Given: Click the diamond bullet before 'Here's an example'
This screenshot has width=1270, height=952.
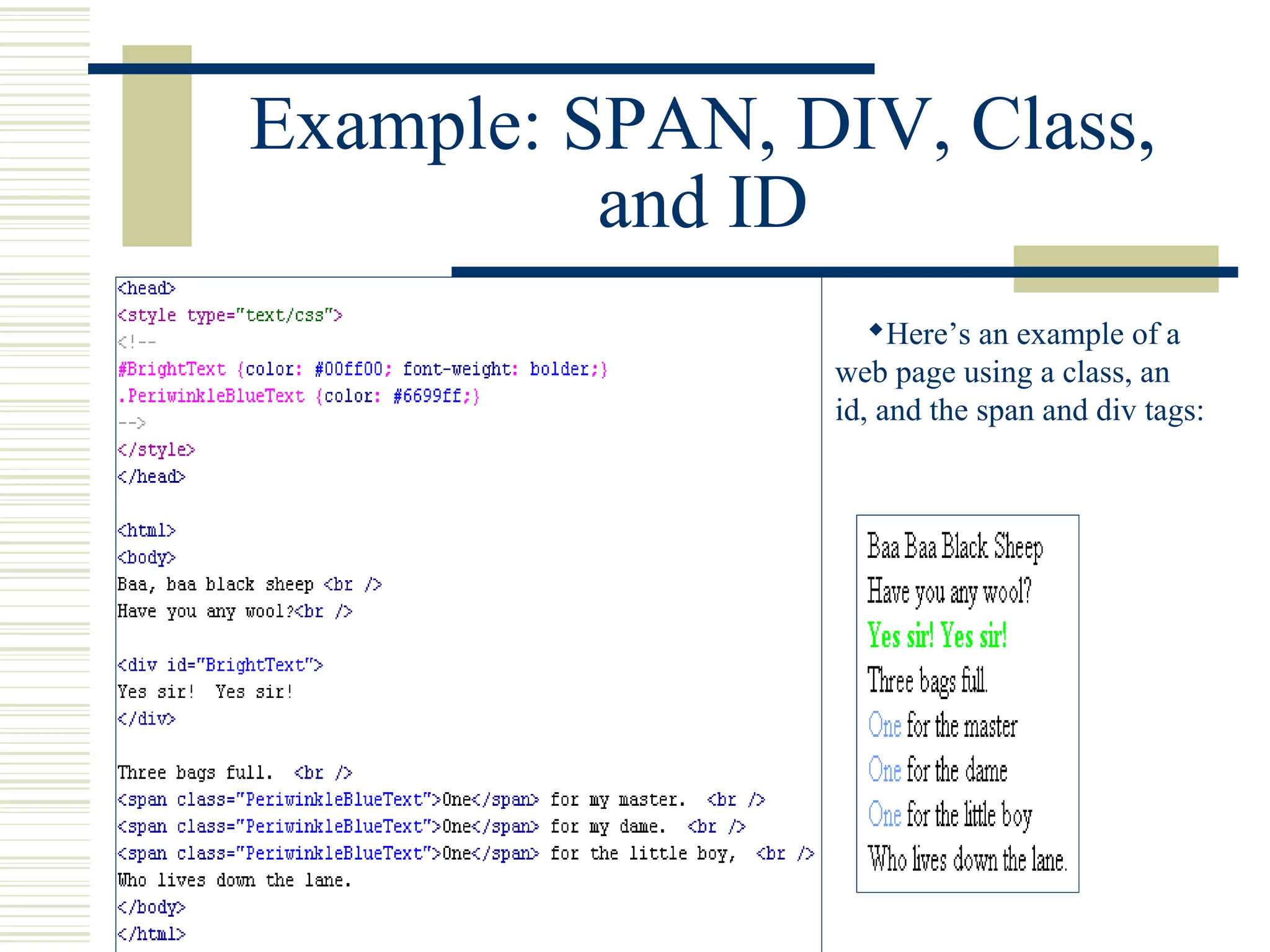Looking at the screenshot, I should [875, 329].
